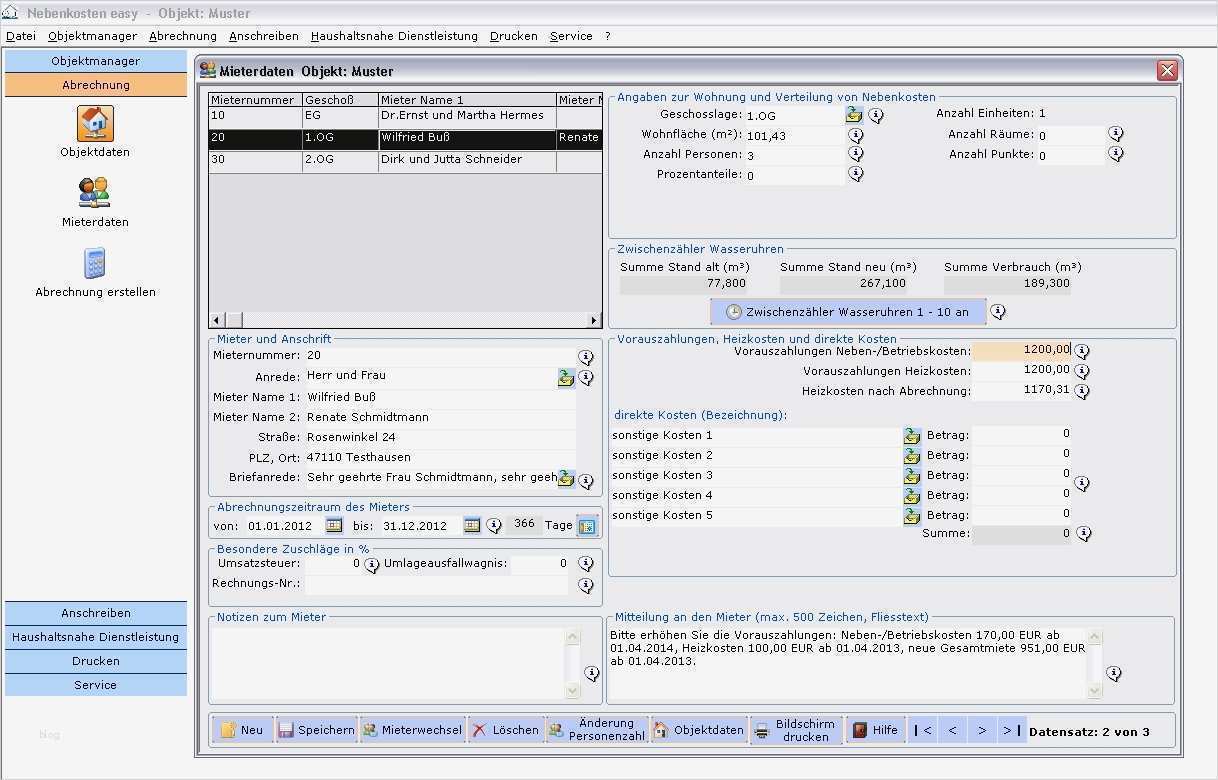
Task: Open the Haushaltsnahe Dienstleistung menu
Action: tap(394, 36)
